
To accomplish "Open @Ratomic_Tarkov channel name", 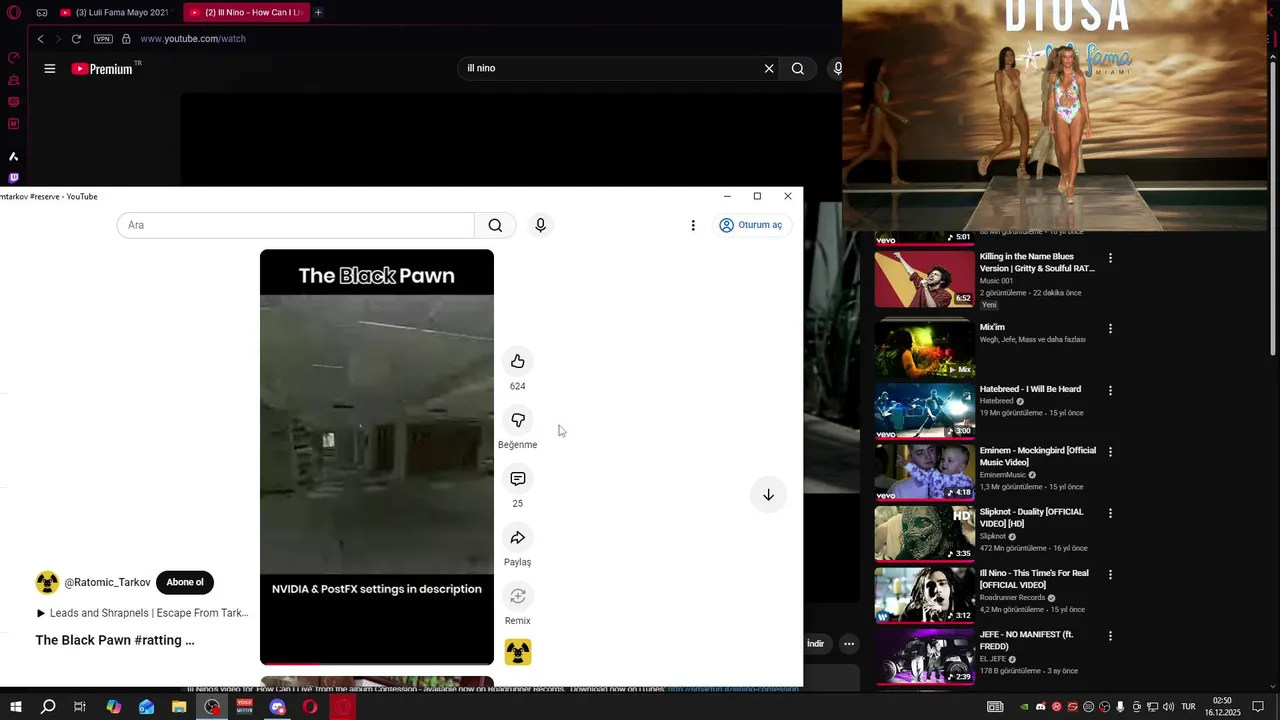I will point(107,582).
